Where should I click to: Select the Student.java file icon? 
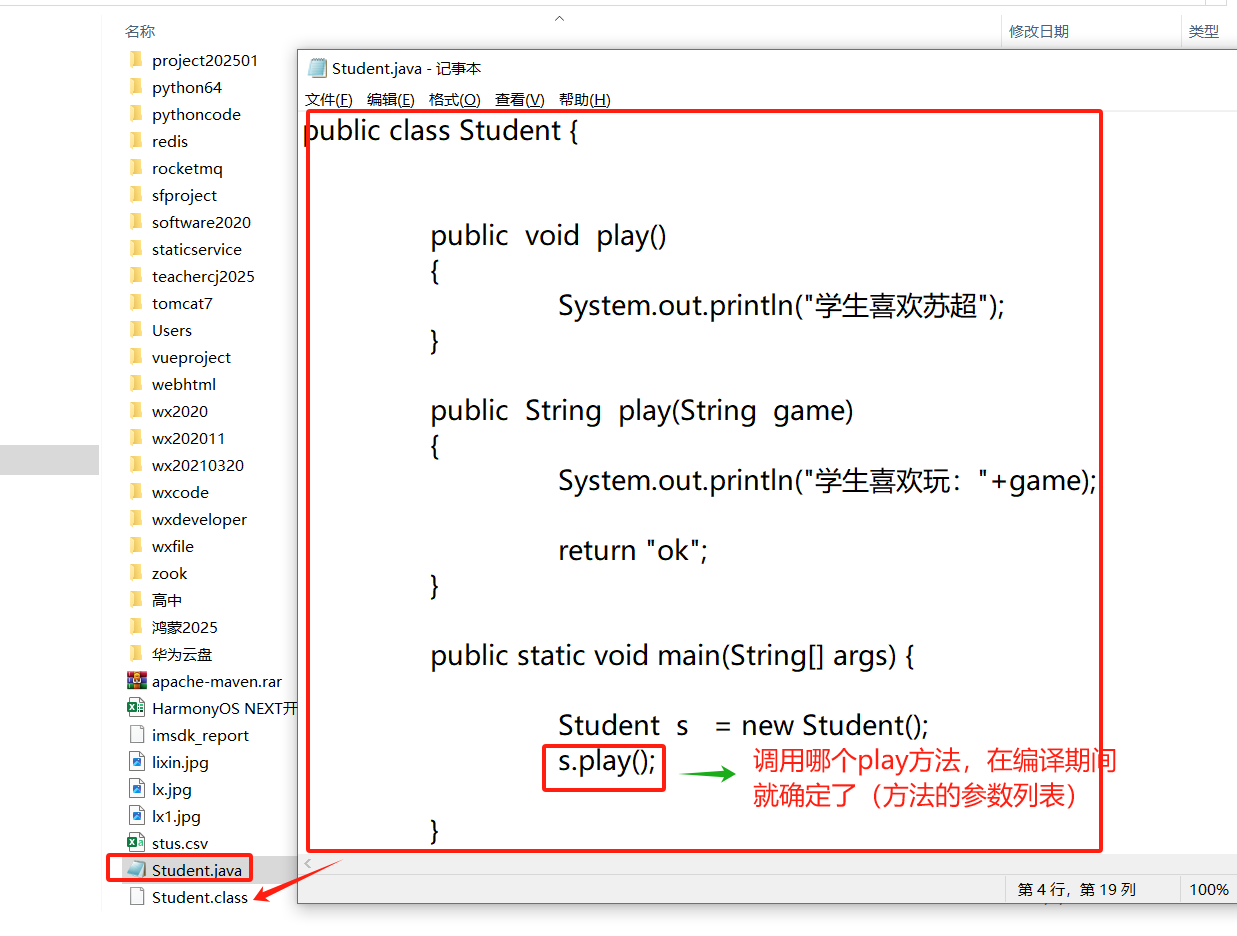[136, 870]
